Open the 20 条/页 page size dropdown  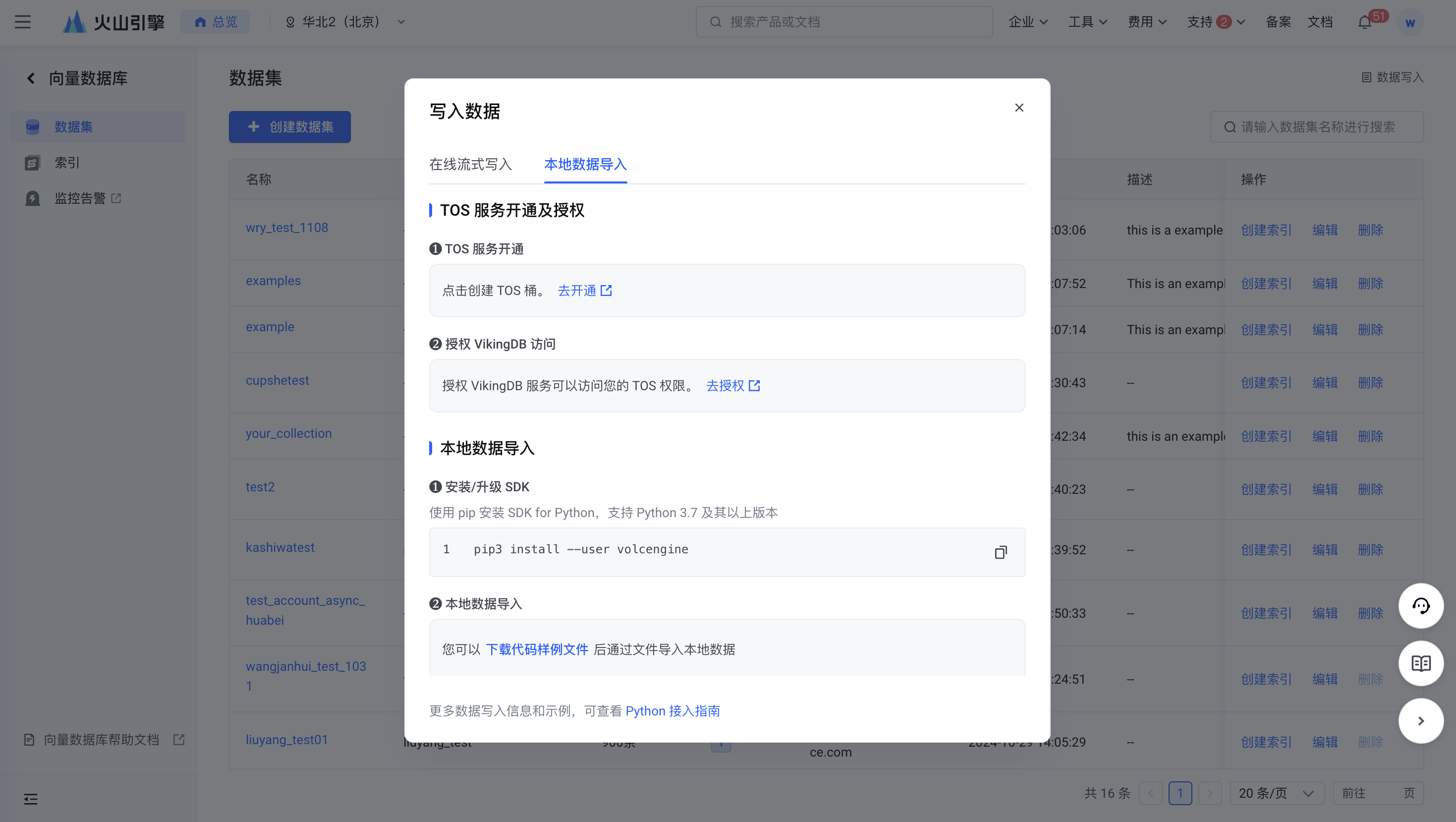click(1277, 793)
